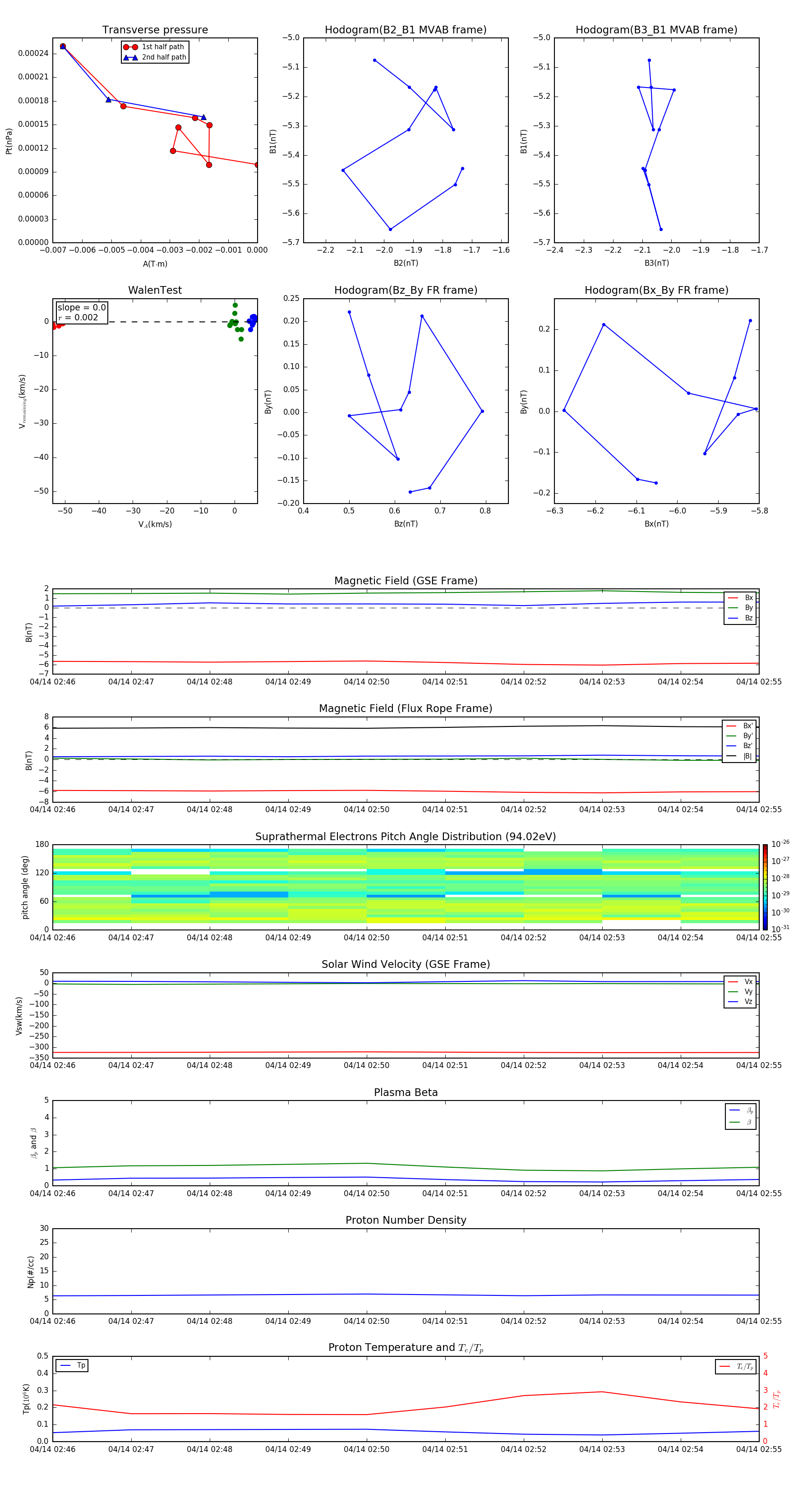This screenshot has height=1489, width=812.
Task: Click the "Np(#/cc)" y-axis label
Action: pos(31,1272)
